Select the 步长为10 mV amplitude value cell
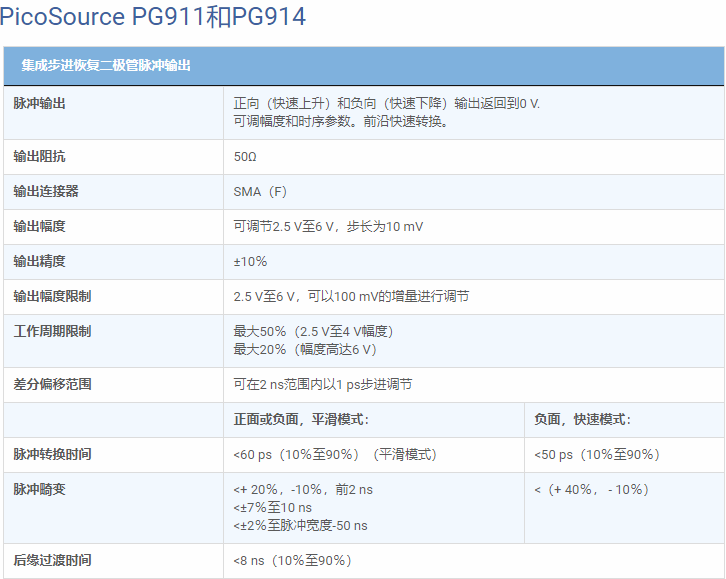The width and height of the screenshot is (726, 579). coord(328,227)
